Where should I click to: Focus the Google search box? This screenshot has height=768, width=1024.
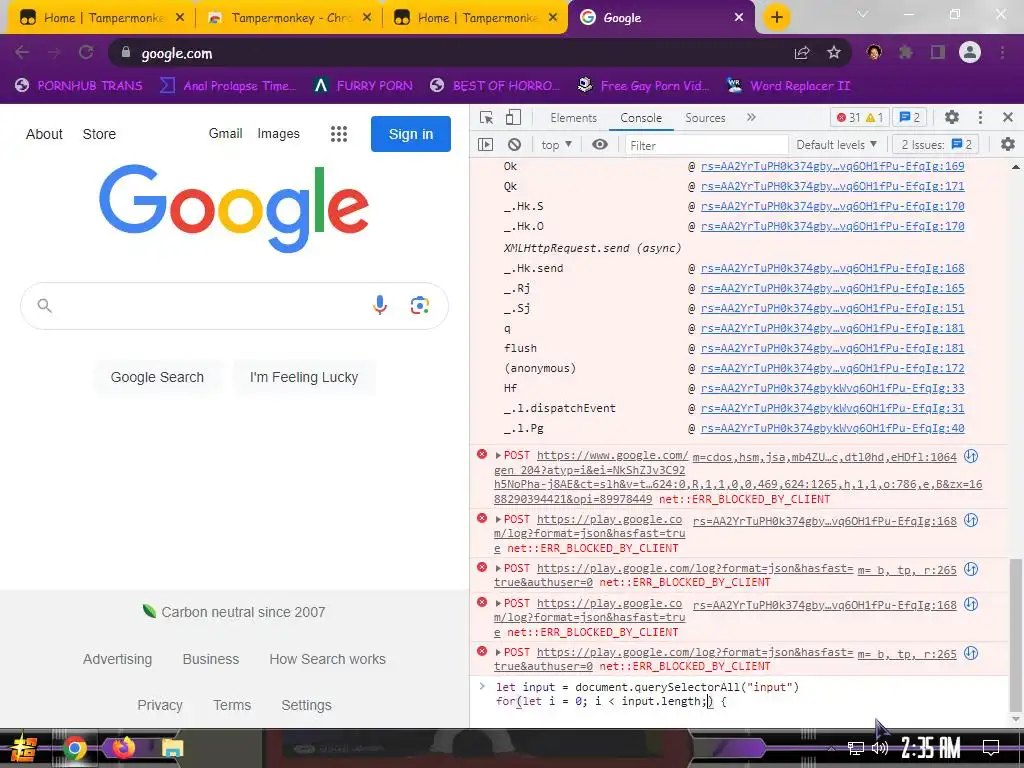coord(234,306)
